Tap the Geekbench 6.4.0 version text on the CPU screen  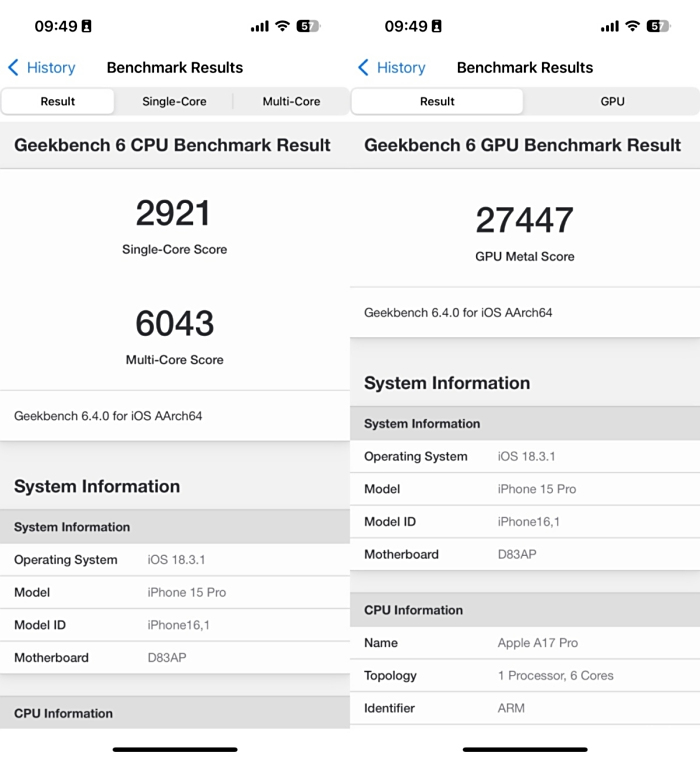[x=108, y=416]
